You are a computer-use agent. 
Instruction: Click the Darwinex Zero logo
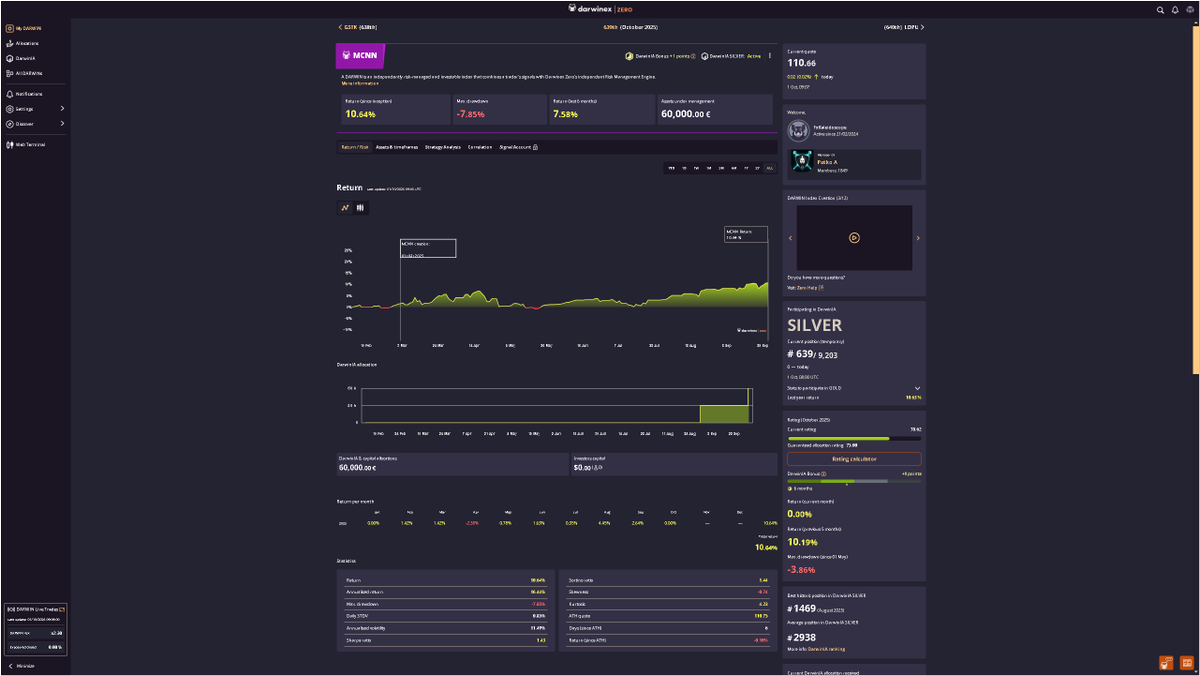pyautogui.click(x=600, y=9)
